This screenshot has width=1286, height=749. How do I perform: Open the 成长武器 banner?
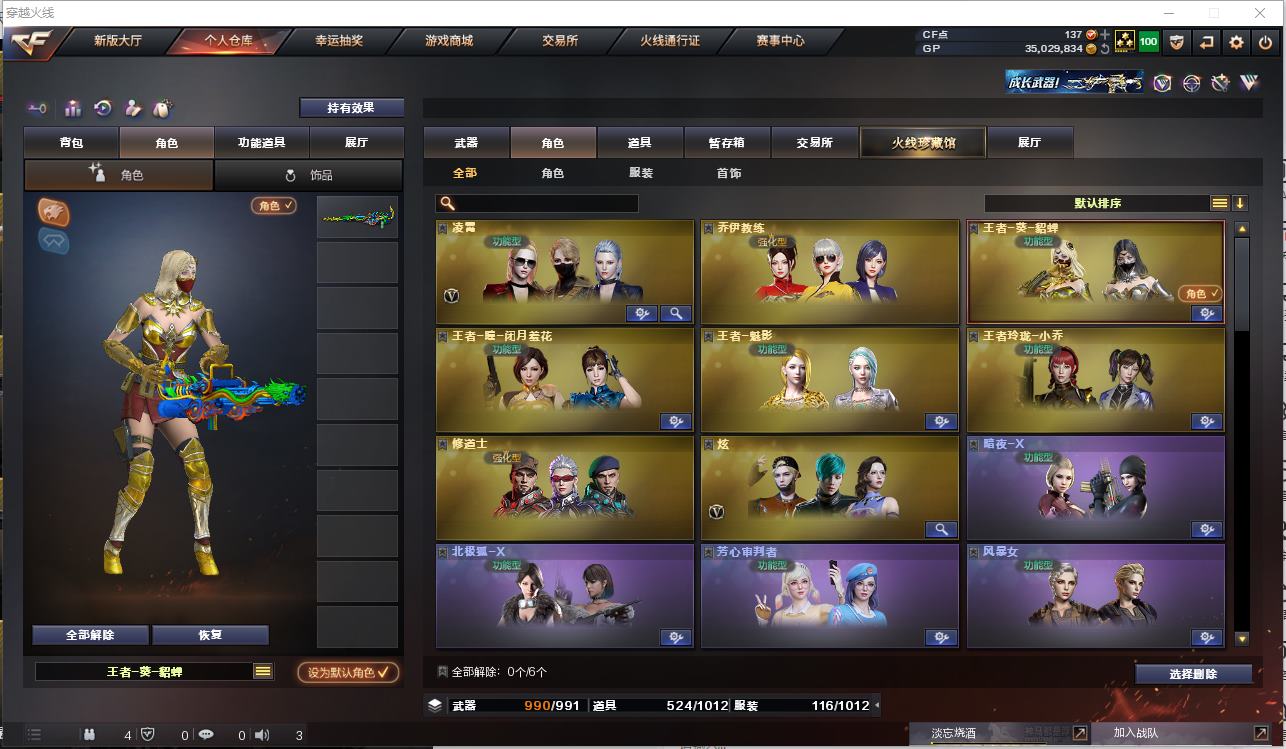tap(1075, 82)
